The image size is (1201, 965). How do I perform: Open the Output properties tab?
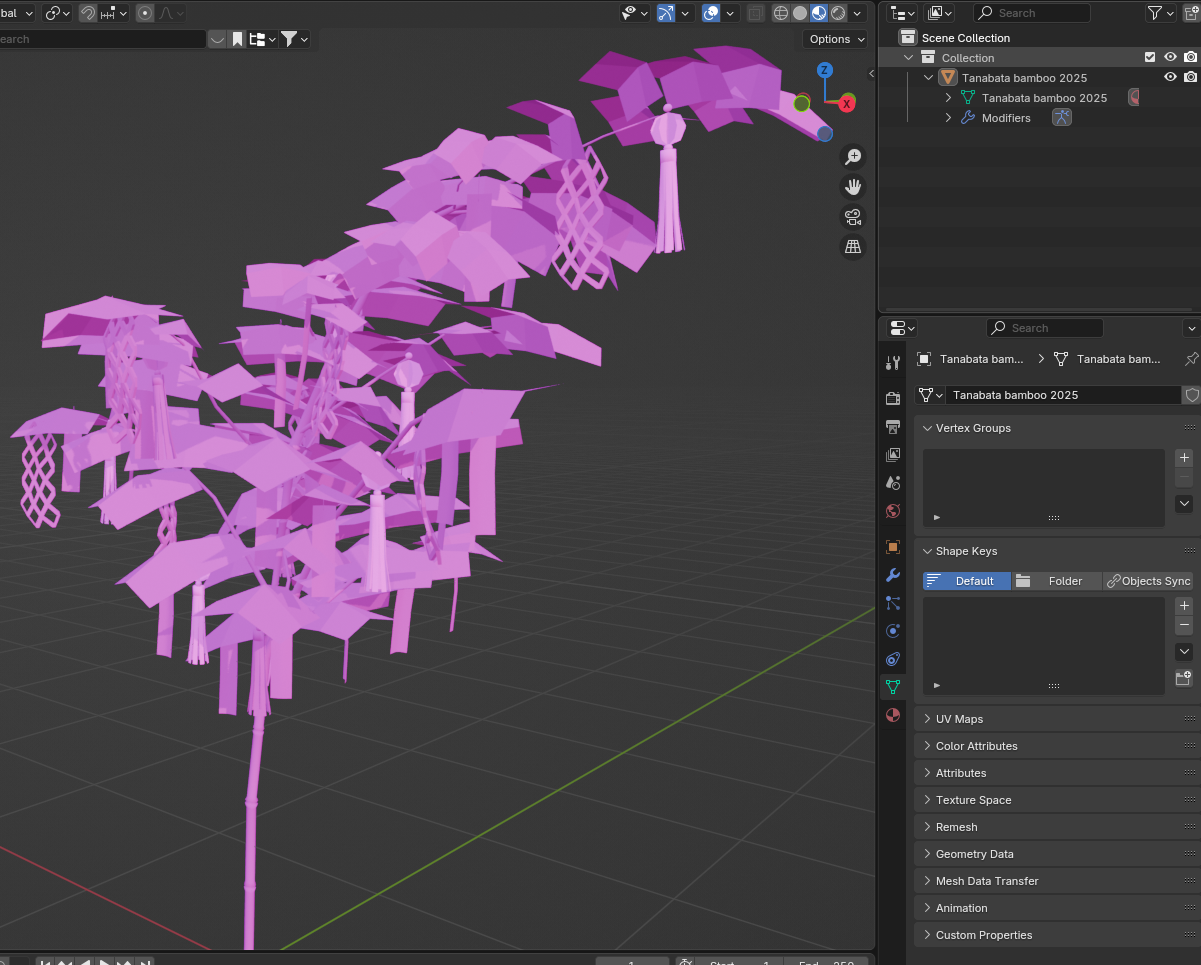point(893,426)
